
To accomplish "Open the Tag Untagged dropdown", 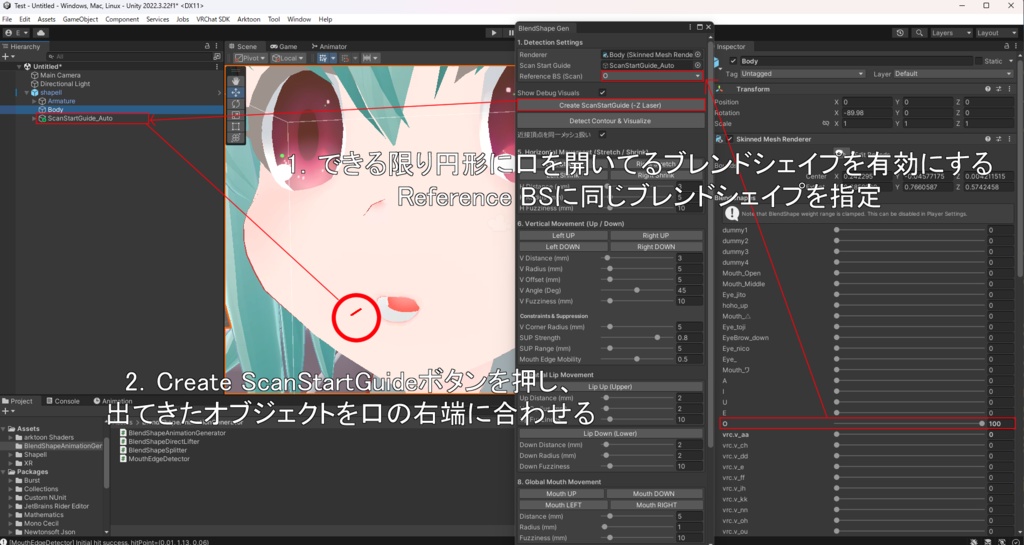I will pos(803,74).
